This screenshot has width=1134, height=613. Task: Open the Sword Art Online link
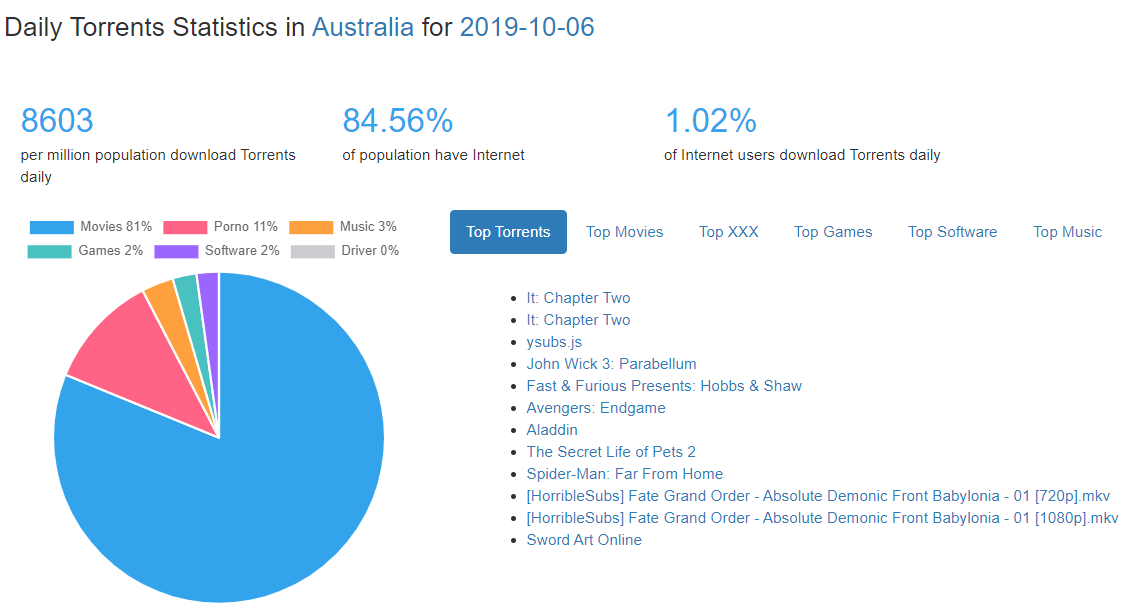click(x=584, y=540)
